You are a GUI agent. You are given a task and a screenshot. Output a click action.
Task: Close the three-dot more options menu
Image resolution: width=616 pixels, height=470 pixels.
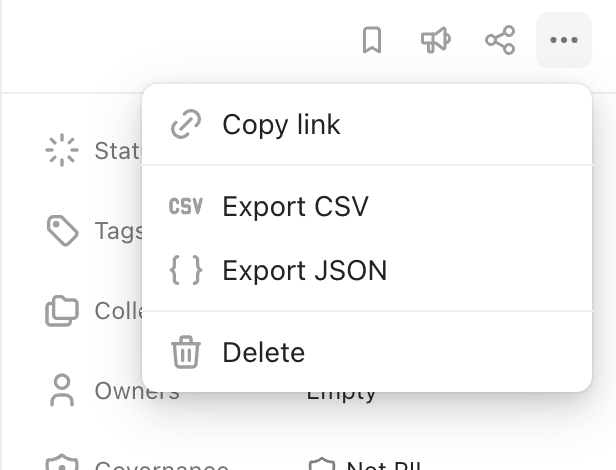pyautogui.click(x=564, y=40)
